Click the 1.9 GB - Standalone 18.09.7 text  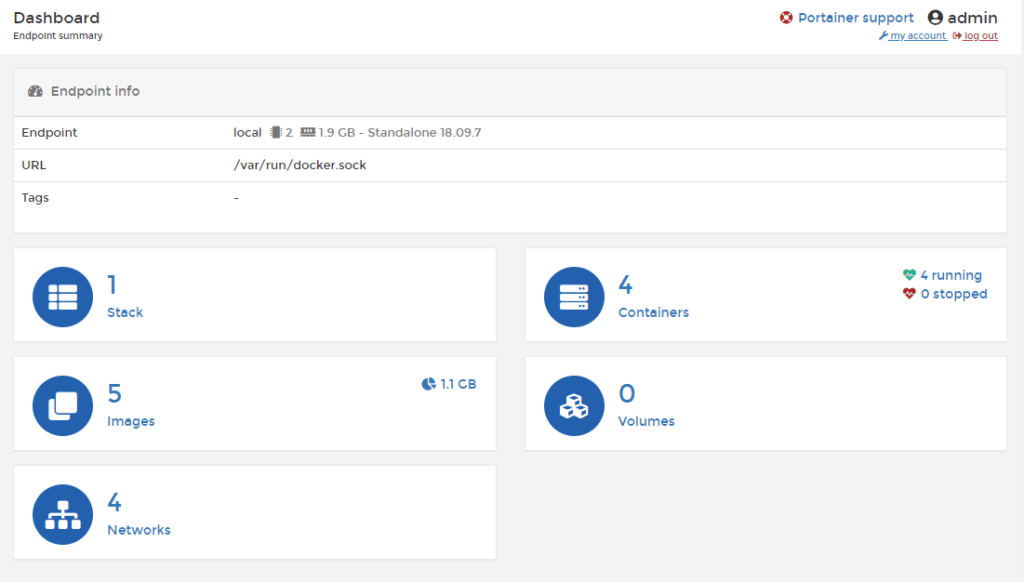tap(400, 133)
